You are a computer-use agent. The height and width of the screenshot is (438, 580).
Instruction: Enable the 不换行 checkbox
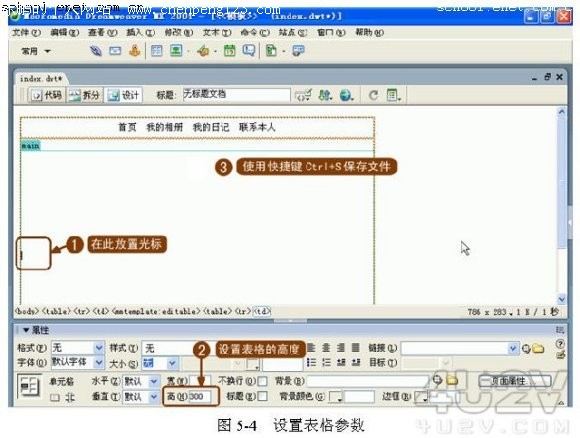point(262,381)
